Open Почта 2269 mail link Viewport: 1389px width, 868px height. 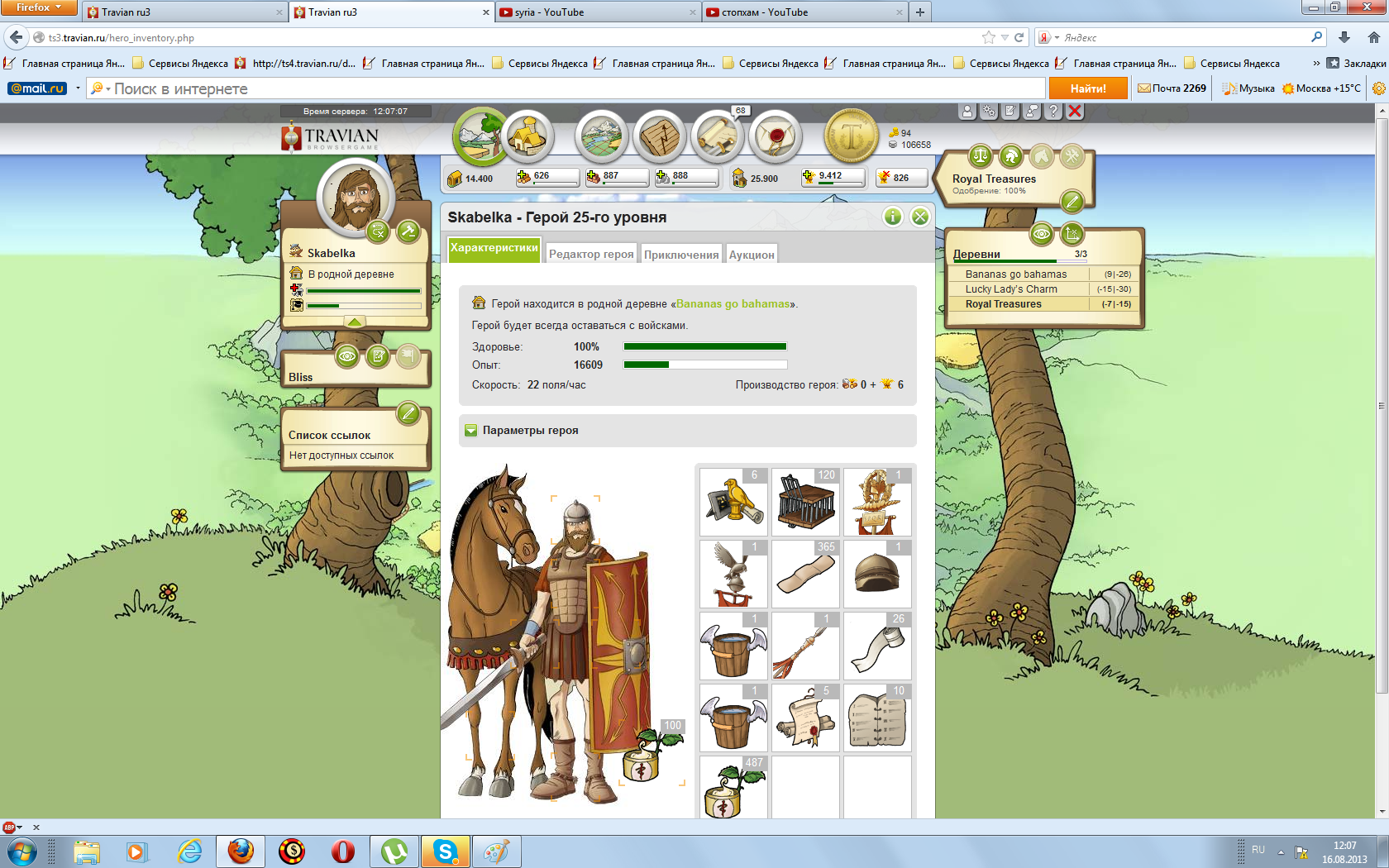1172,88
